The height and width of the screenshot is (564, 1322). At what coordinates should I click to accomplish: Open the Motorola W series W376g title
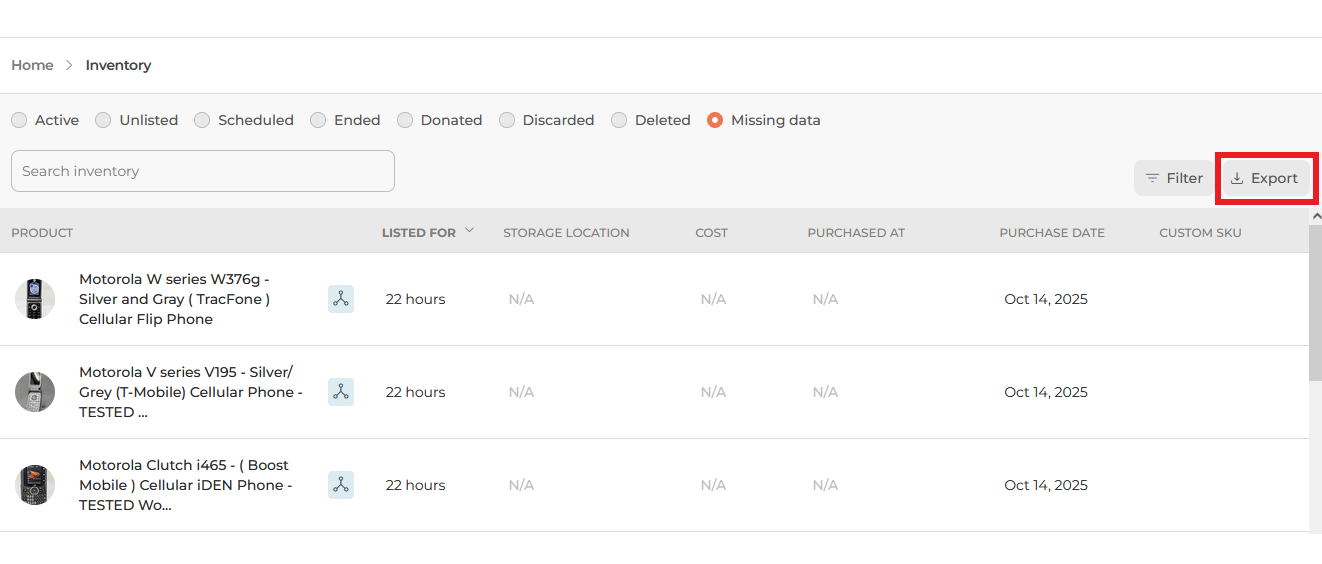(175, 299)
